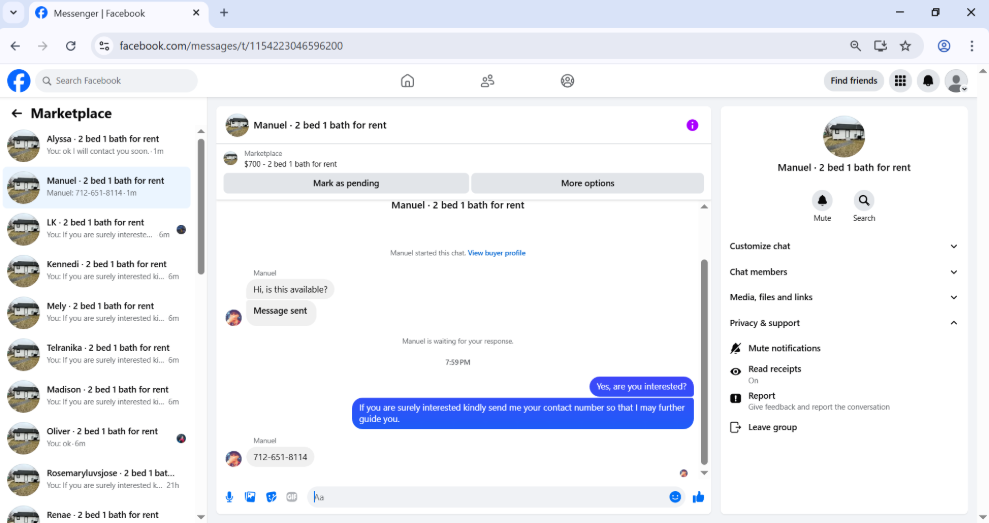This screenshot has width=989, height=523.
Task: Go back using the Marketplace back arrow
Action: (16, 114)
